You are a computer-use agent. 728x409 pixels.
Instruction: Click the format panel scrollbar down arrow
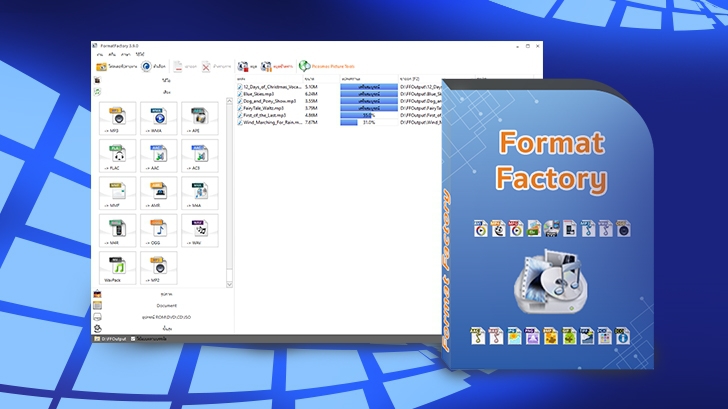point(229,284)
